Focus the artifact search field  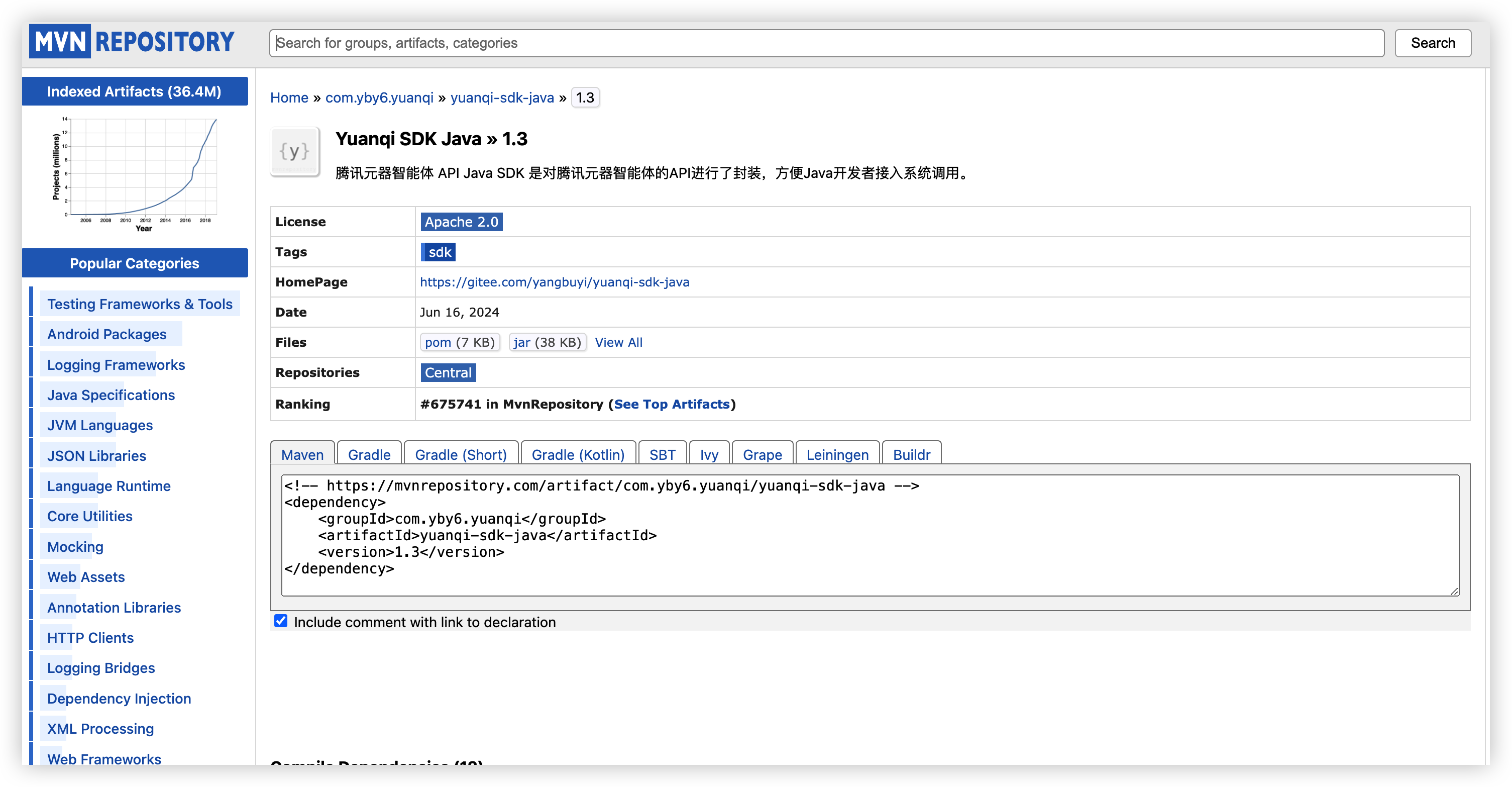(826, 43)
